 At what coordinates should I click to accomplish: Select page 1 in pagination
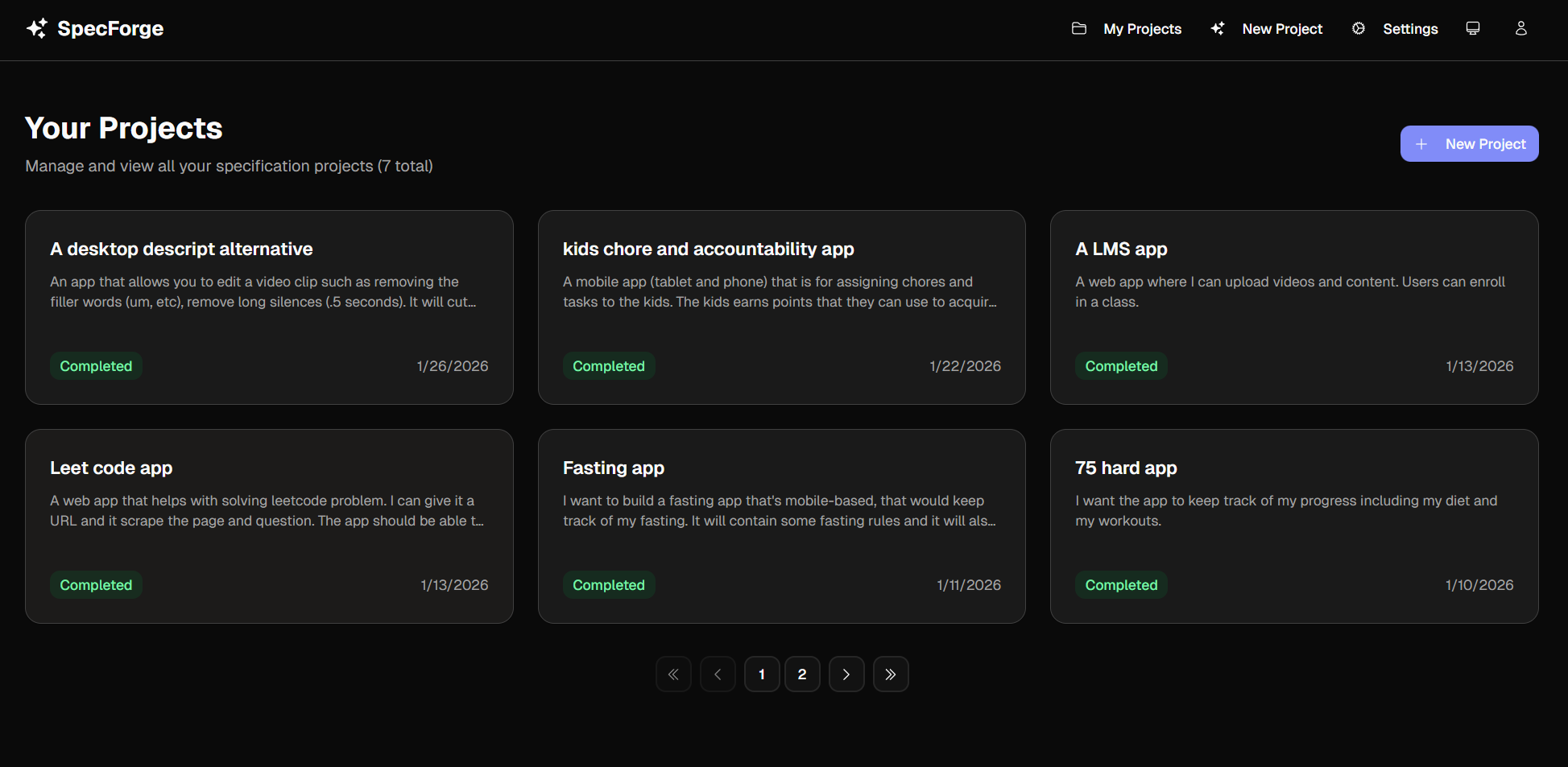click(x=762, y=674)
